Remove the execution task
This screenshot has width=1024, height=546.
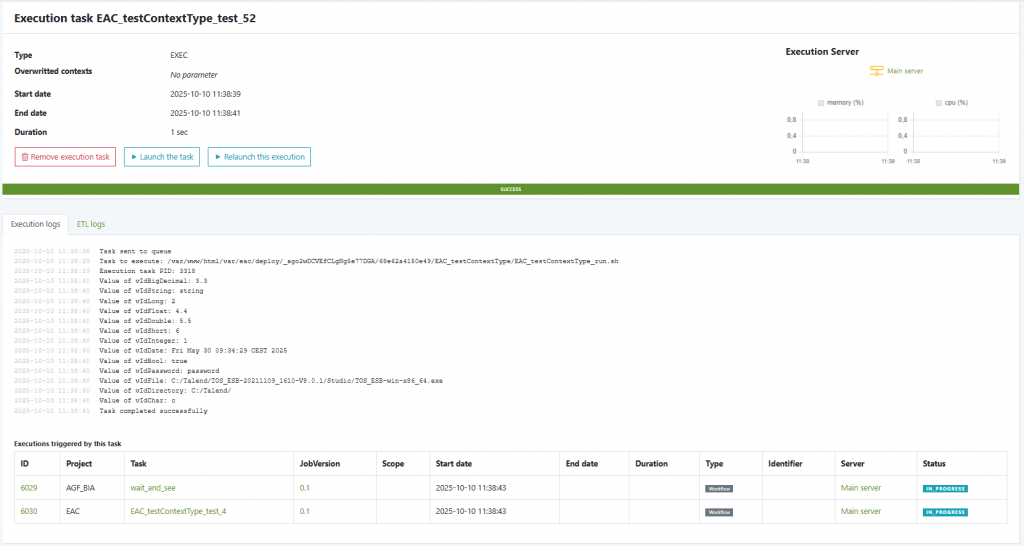click(x=65, y=157)
